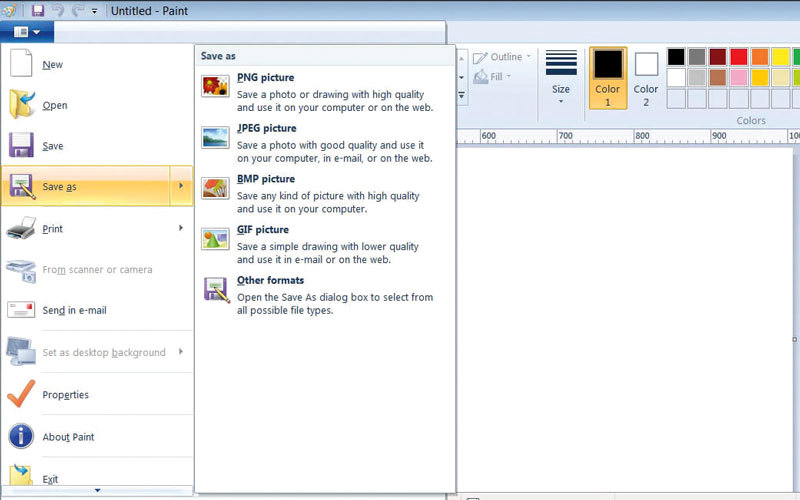Open the Other formats save dialog
Viewport: 800px width, 500px height.
click(x=270, y=281)
